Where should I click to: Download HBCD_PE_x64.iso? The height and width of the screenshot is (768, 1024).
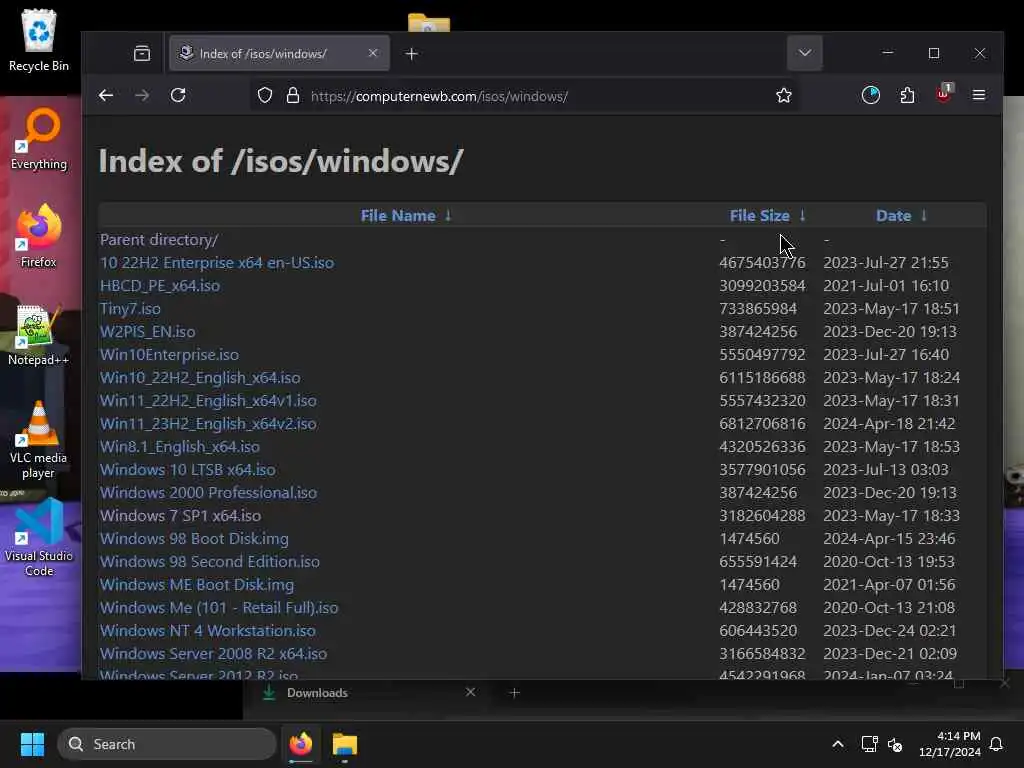click(x=160, y=285)
